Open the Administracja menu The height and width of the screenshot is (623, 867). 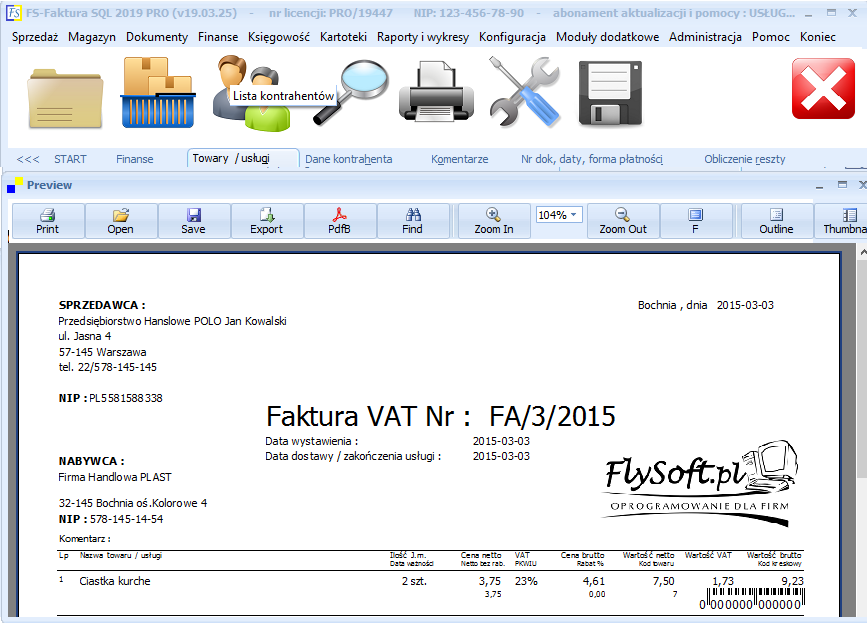706,37
